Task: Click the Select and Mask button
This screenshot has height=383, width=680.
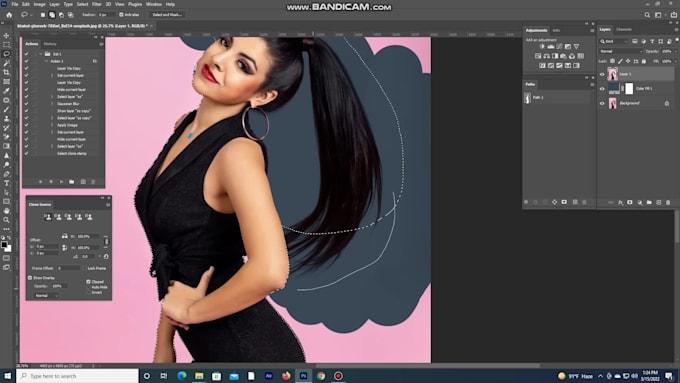Action: (x=167, y=15)
